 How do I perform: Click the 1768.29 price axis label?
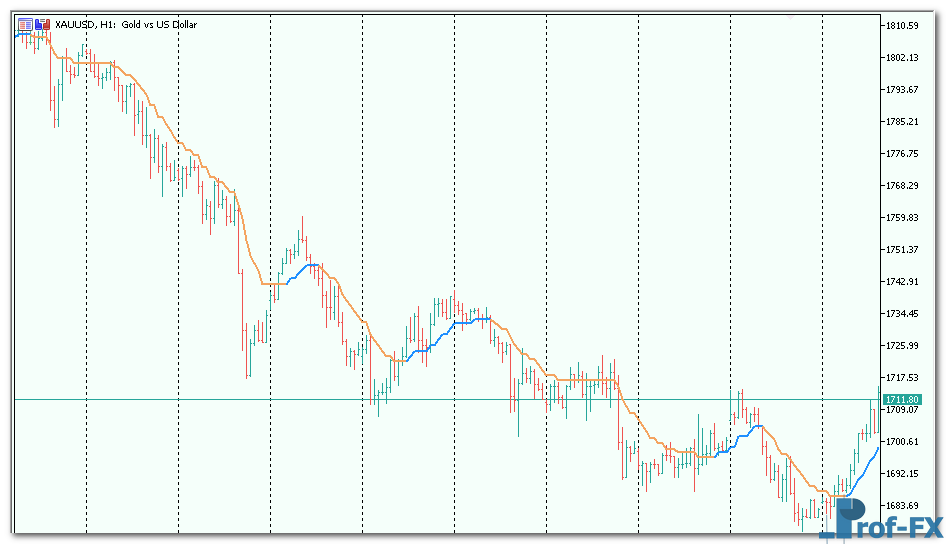pyautogui.click(x=902, y=186)
